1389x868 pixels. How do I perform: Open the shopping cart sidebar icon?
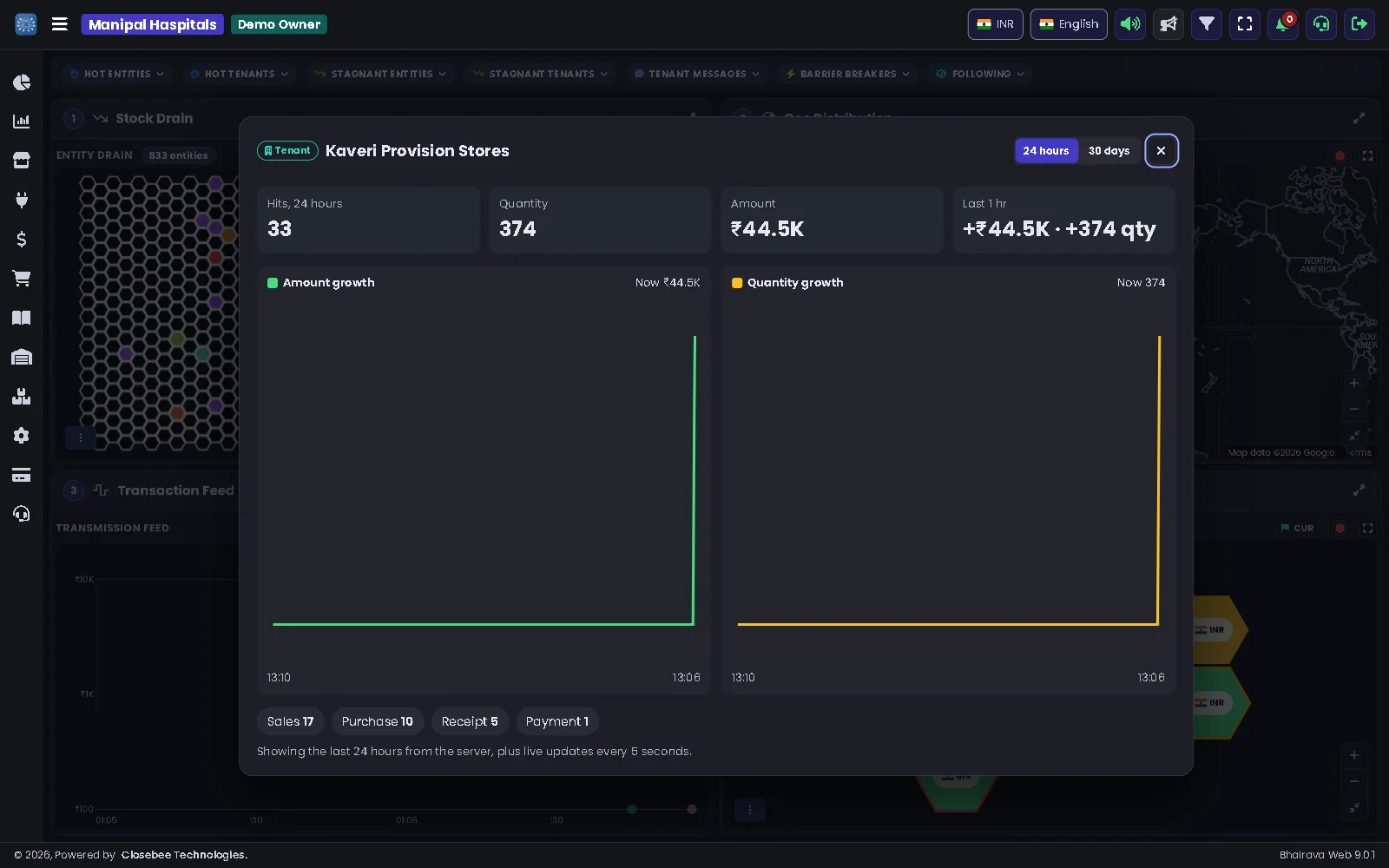click(x=22, y=279)
